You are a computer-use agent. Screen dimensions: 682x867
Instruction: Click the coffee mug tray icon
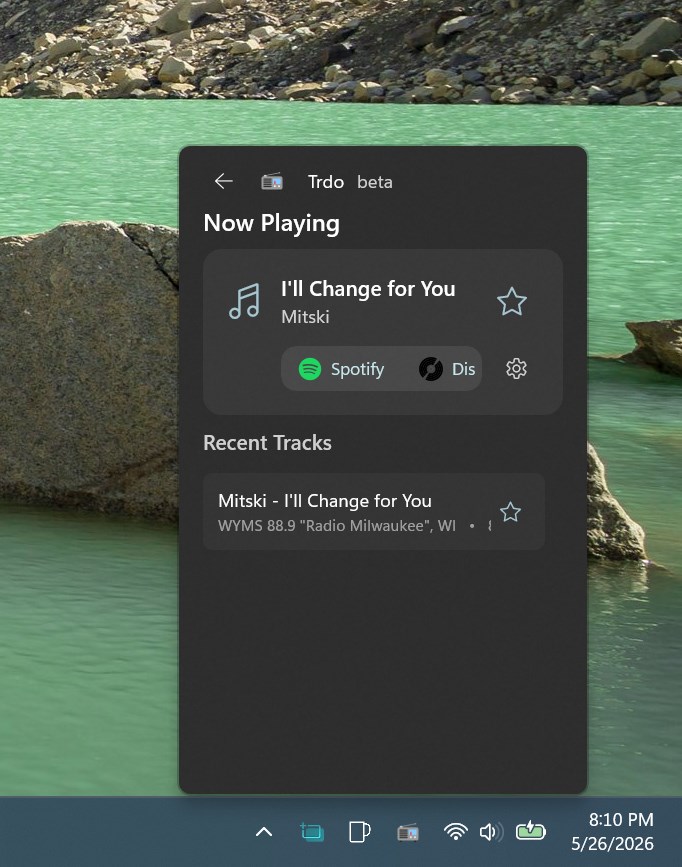(x=360, y=832)
